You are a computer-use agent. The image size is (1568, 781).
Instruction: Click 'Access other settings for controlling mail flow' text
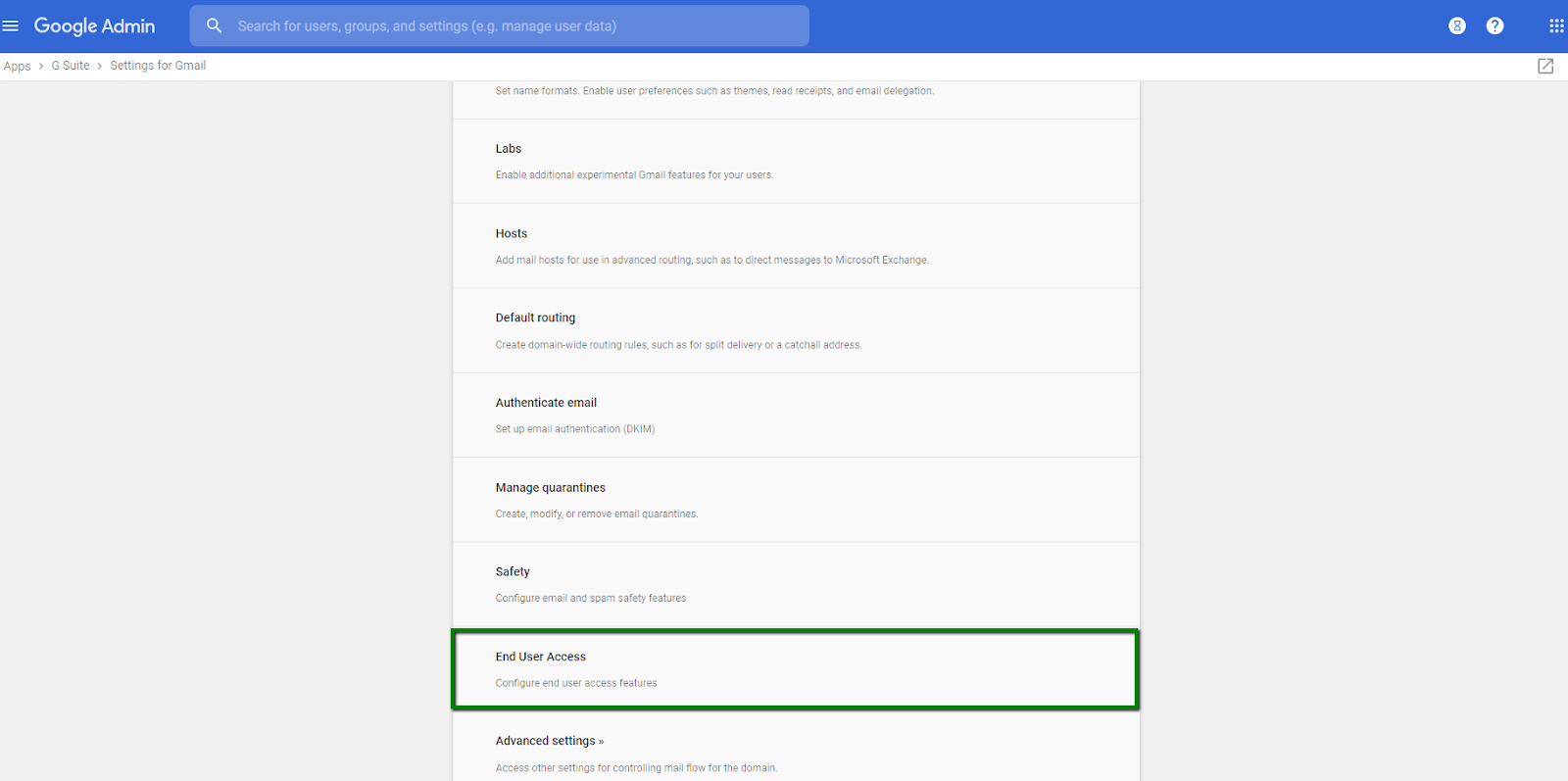click(636, 768)
